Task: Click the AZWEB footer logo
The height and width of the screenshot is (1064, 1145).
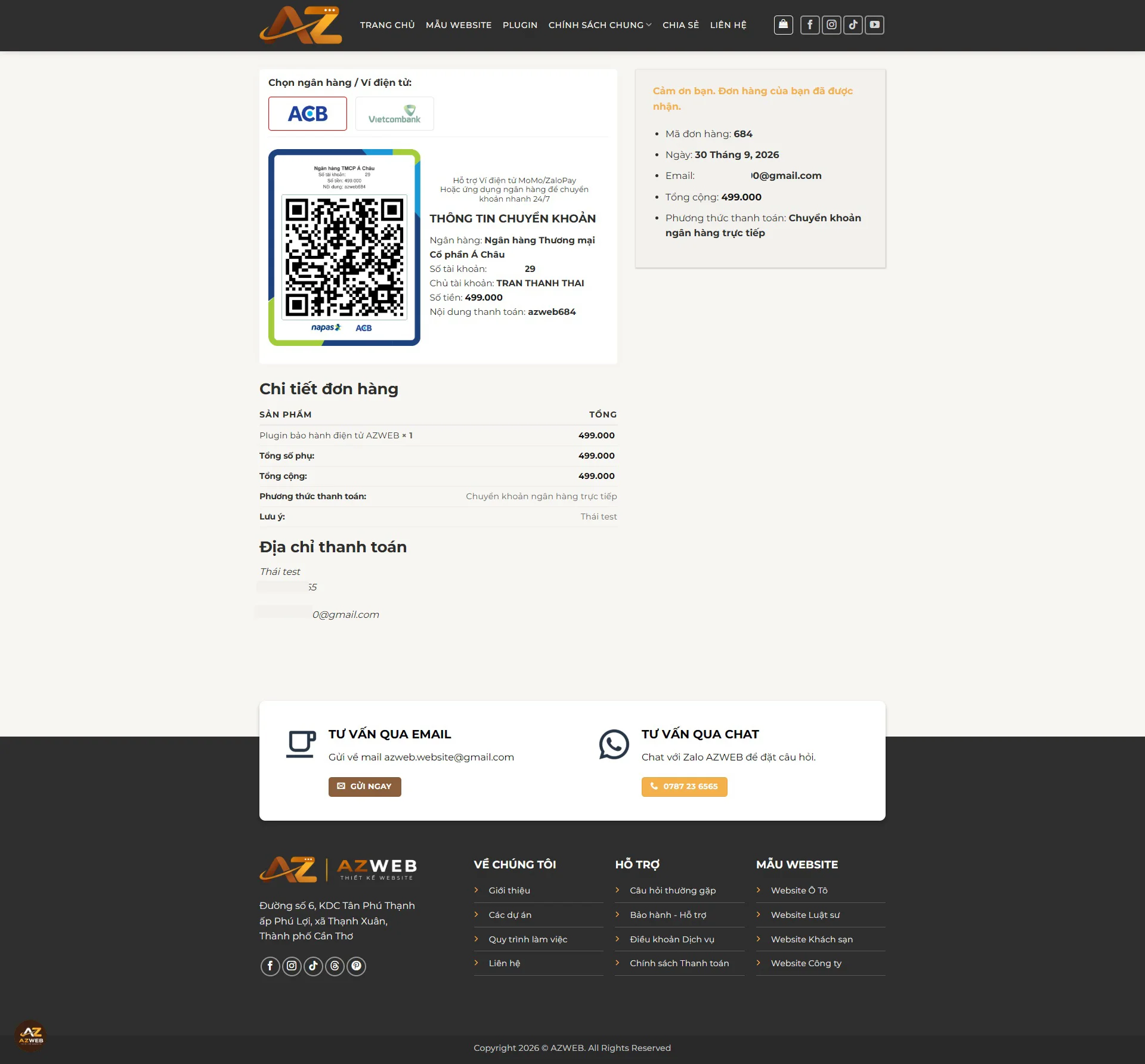Action: (x=338, y=869)
